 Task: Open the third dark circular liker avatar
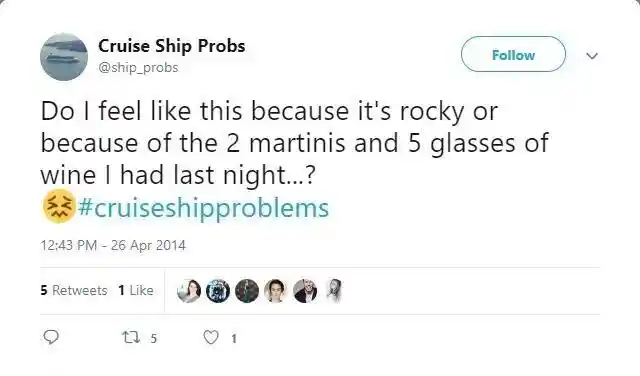coord(247,291)
